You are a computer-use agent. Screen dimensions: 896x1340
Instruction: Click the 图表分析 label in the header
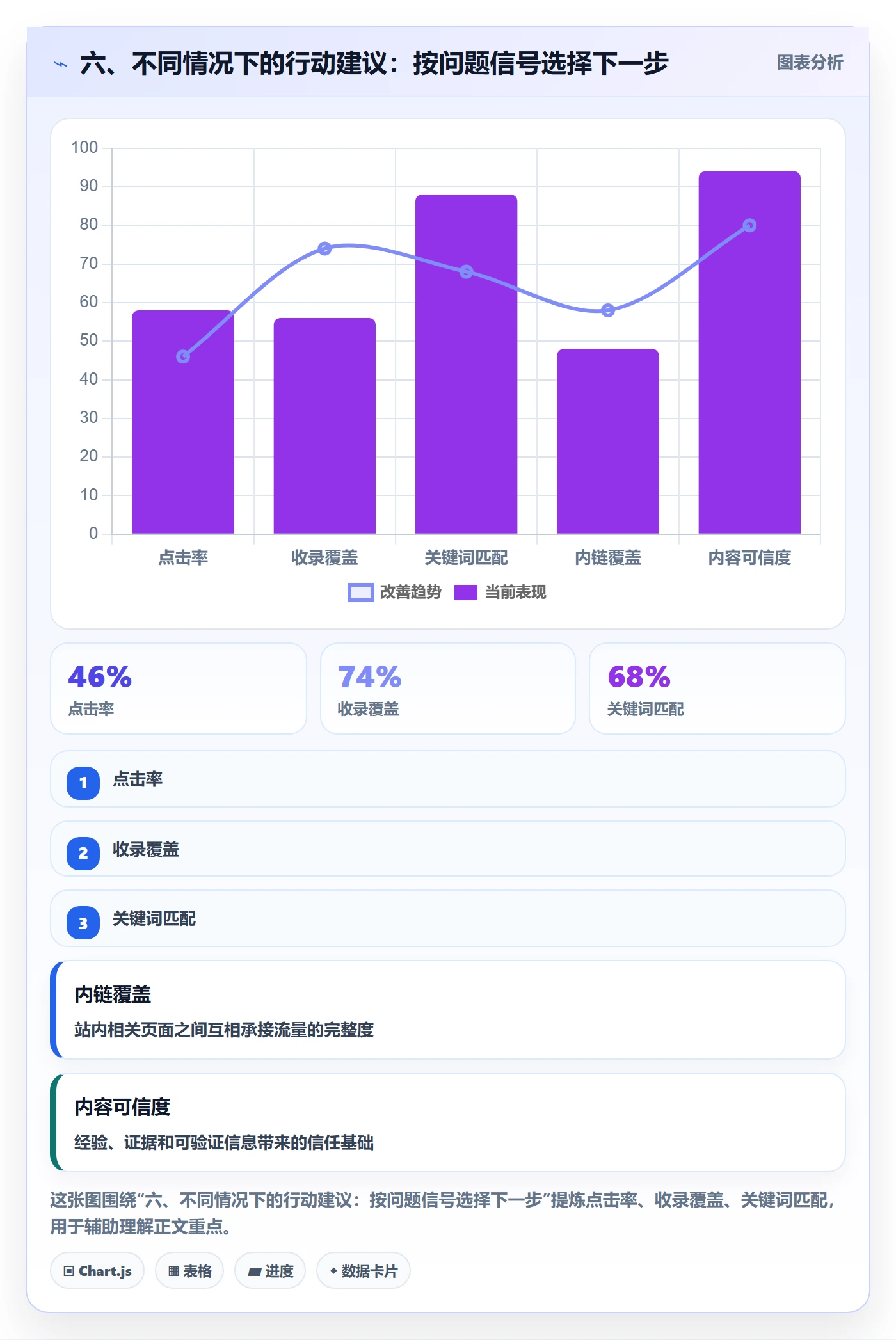(810, 63)
